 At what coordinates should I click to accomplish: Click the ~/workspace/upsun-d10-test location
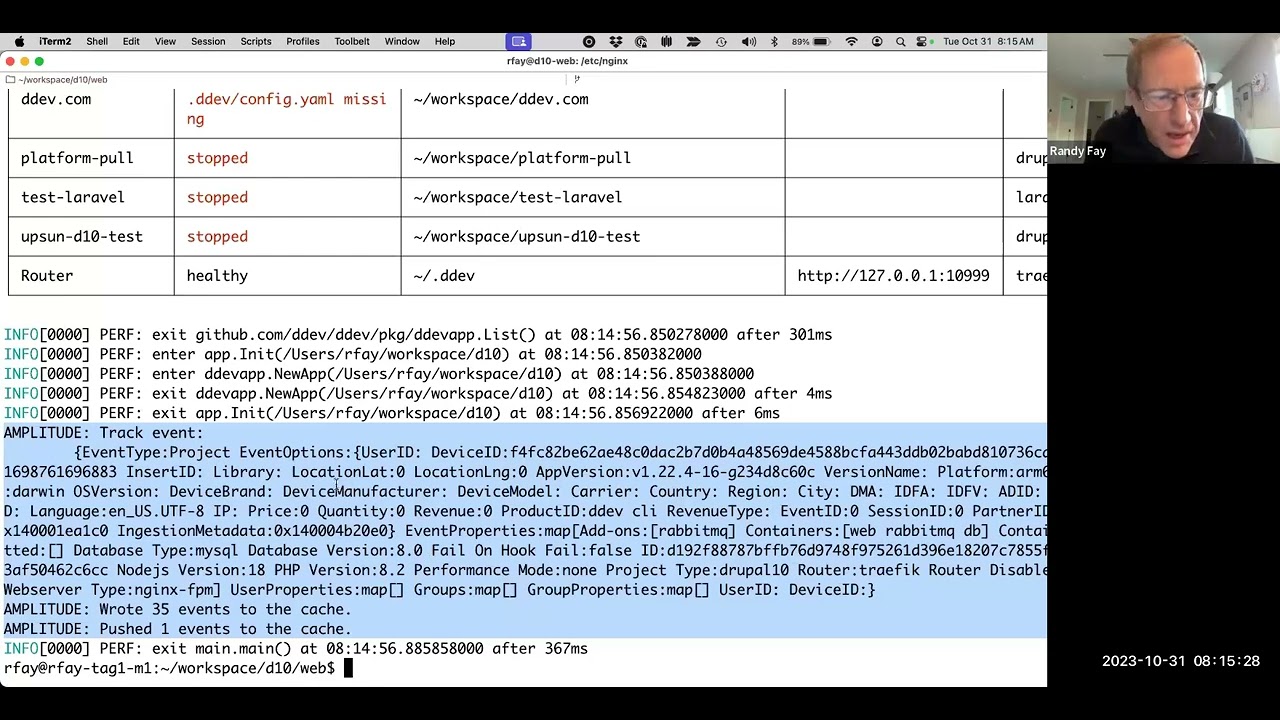(x=527, y=237)
